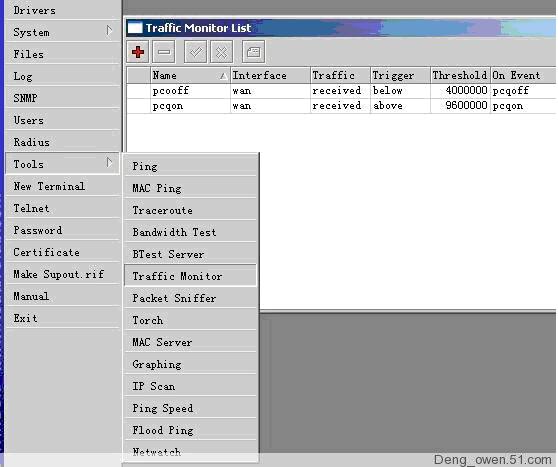558x467 pixels.
Task: Click Exit in the sidebar
Action: click(63, 318)
